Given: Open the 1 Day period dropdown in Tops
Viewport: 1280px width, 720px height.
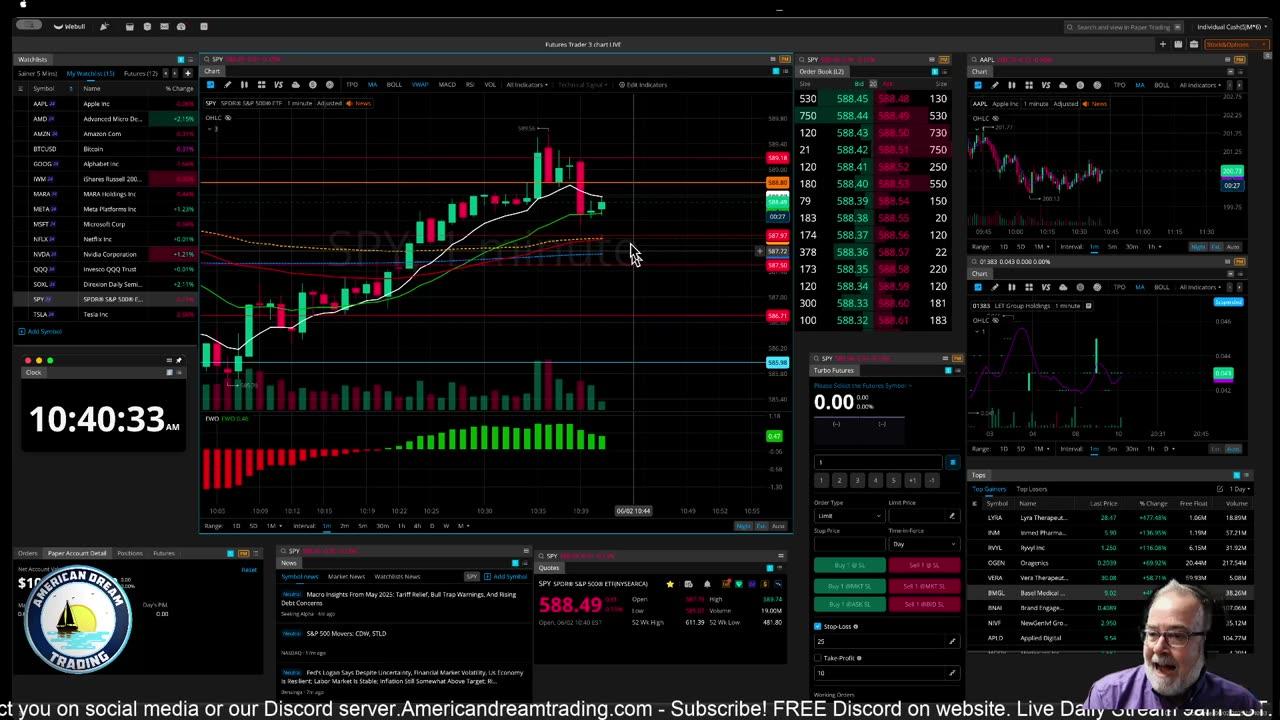Looking at the screenshot, I should (1238, 489).
